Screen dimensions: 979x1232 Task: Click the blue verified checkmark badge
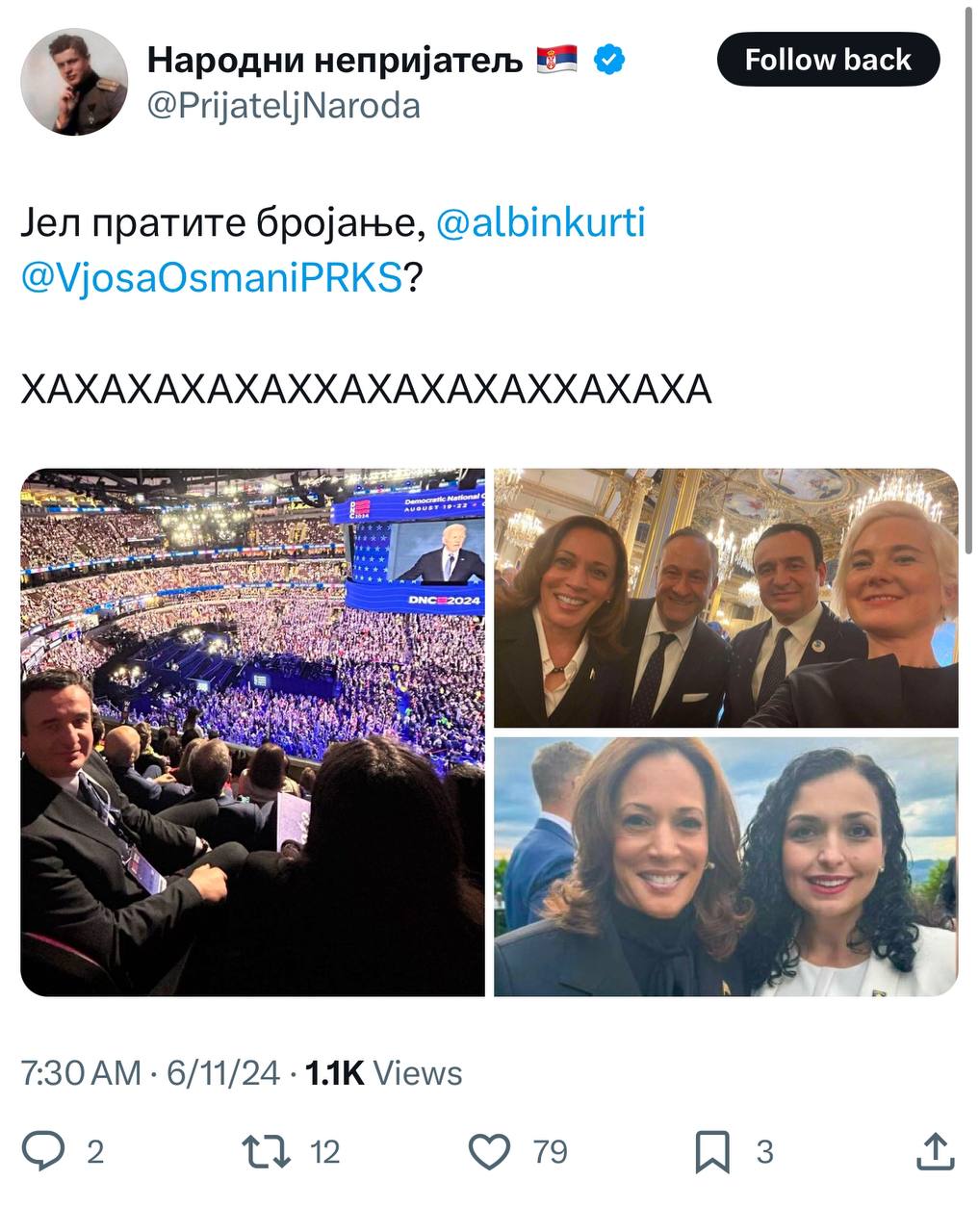pyautogui.click(x=608, y=60)
